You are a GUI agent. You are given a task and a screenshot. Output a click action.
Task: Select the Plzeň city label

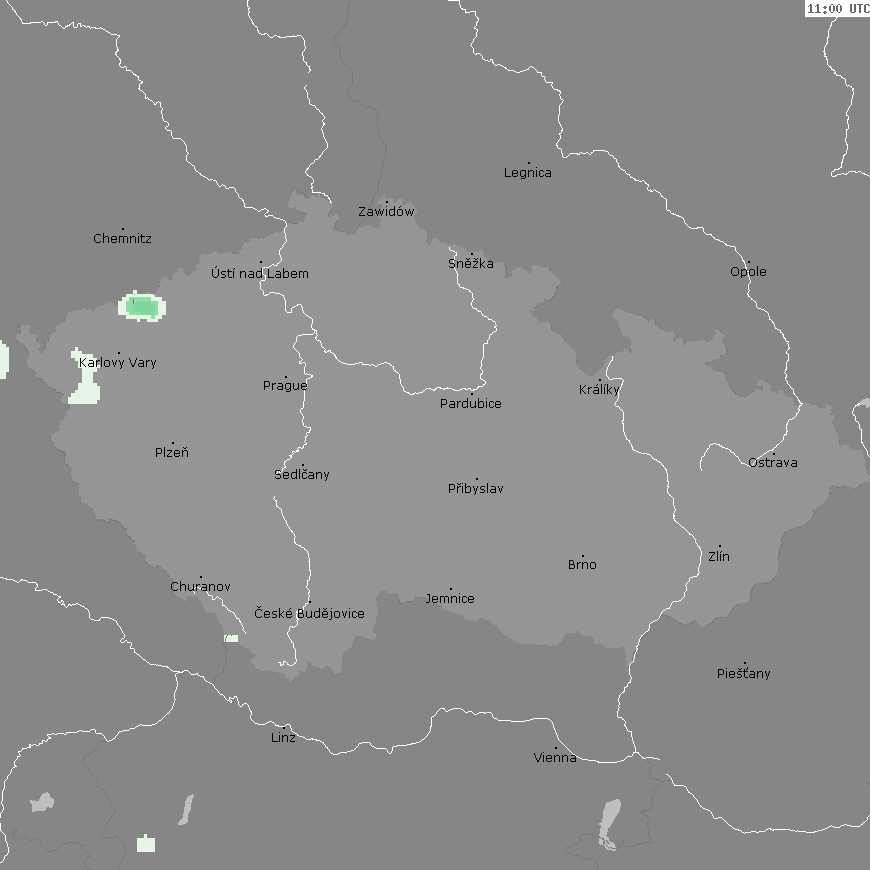coord(172,453)
